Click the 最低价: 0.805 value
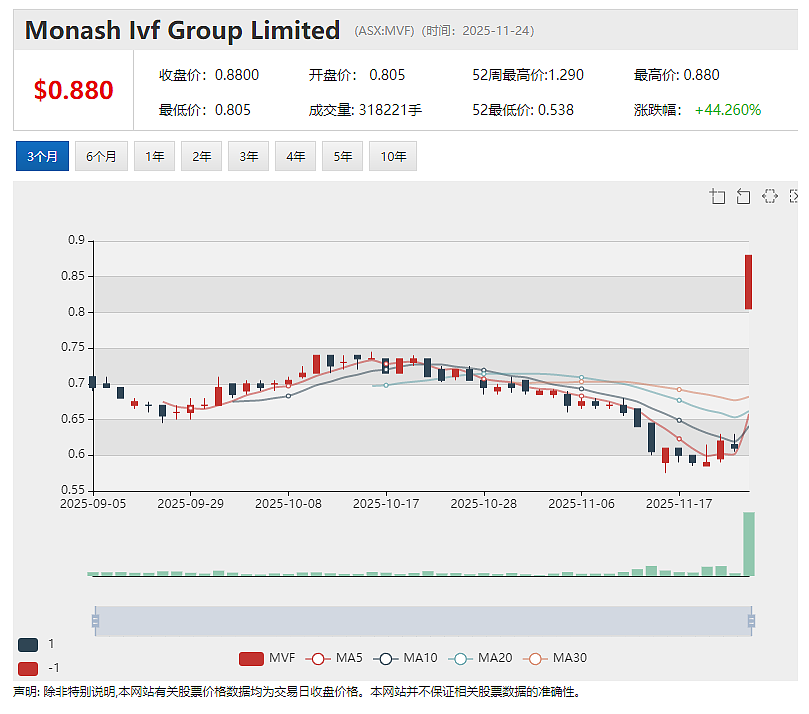 pyautogui.click(x=205, y=110)
